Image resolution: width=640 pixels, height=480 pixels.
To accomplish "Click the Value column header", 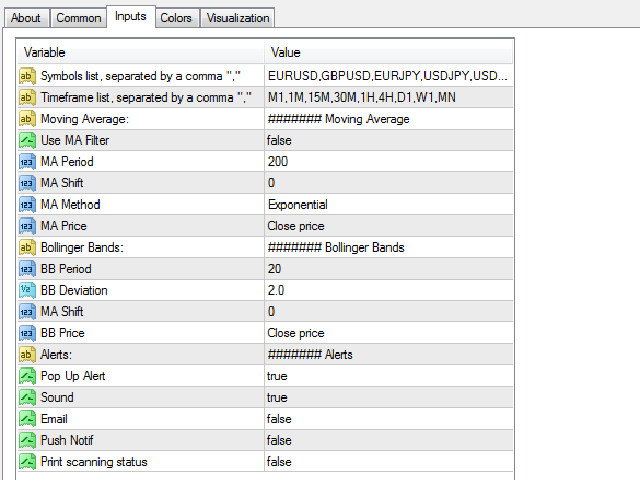I will [389, 52].
